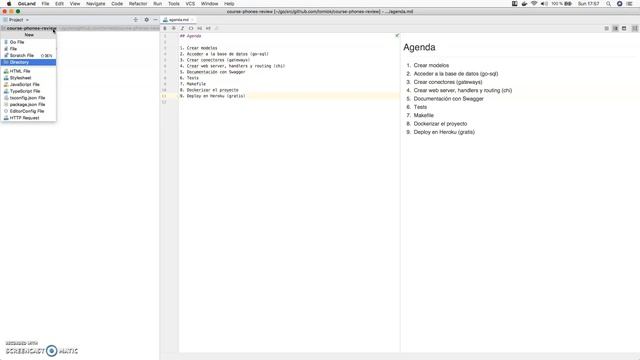640x360 pixels.
Task: Choose EditorConfig File from New popup
Action: (29, 111)
